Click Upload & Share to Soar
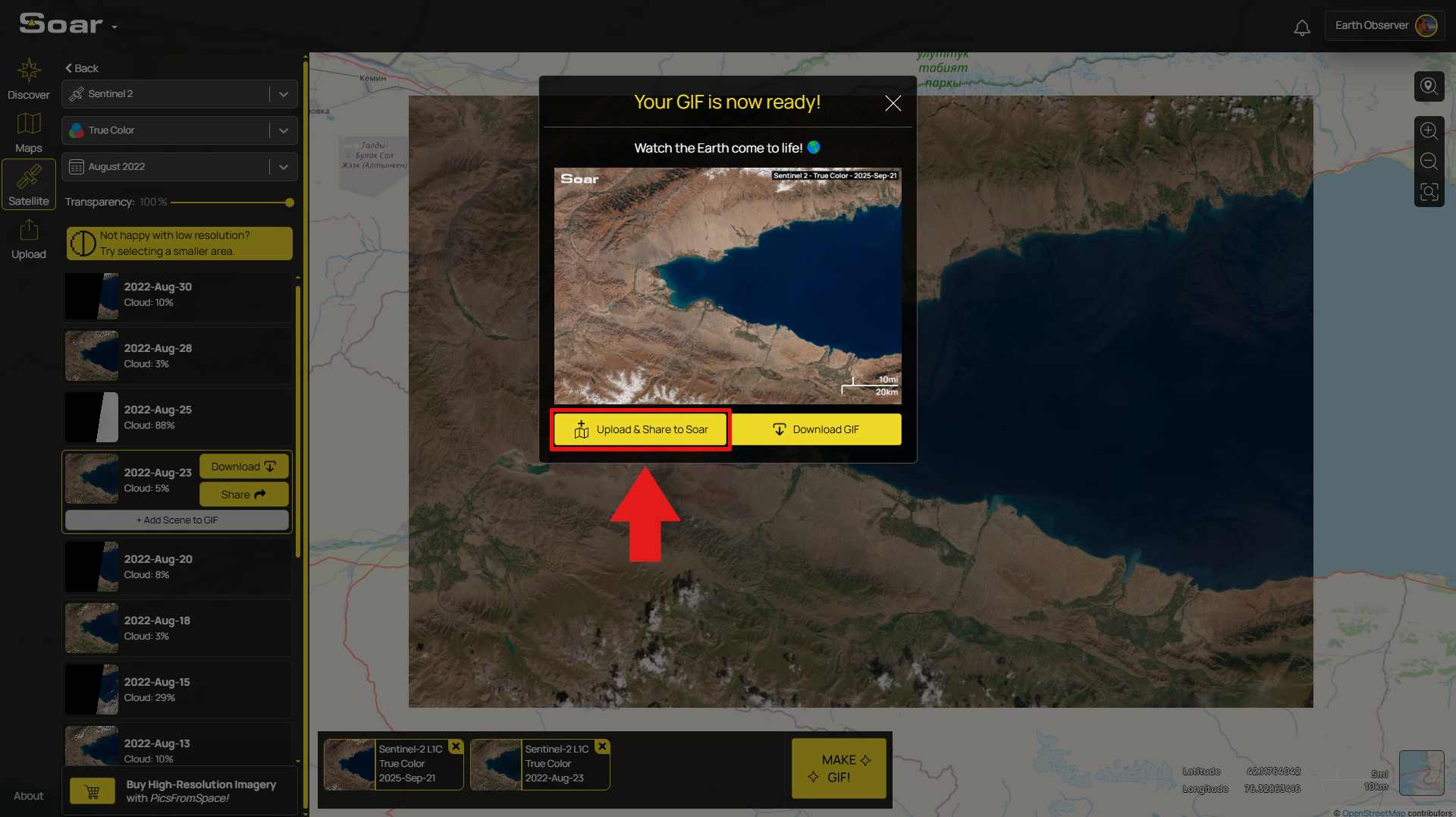This screenshot has width=1456, height=817. pyautogui.click(x=640, y=429)
